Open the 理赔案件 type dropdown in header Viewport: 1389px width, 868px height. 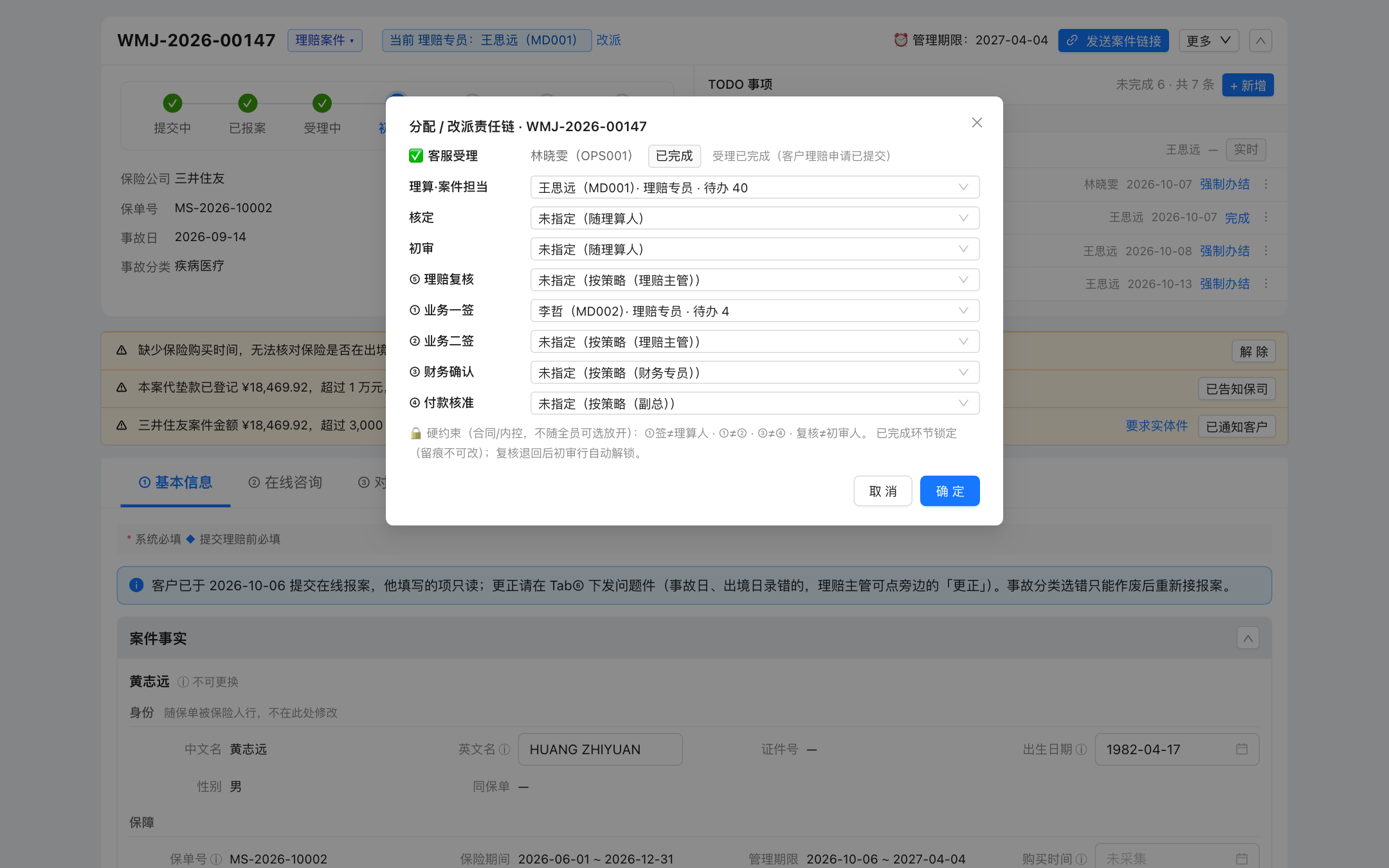pyautogui.click(x=325, y=40)
